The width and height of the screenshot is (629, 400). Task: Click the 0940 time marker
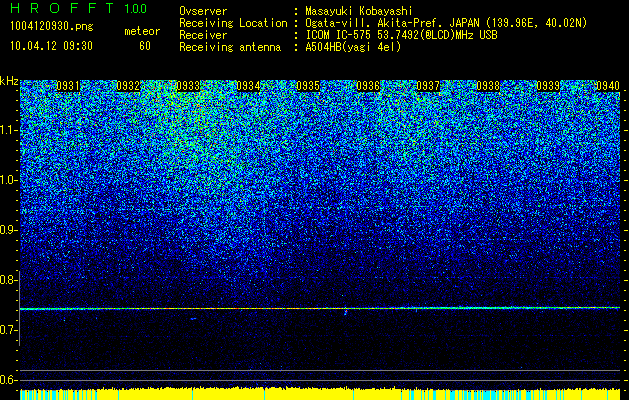(x=608, y=86)
